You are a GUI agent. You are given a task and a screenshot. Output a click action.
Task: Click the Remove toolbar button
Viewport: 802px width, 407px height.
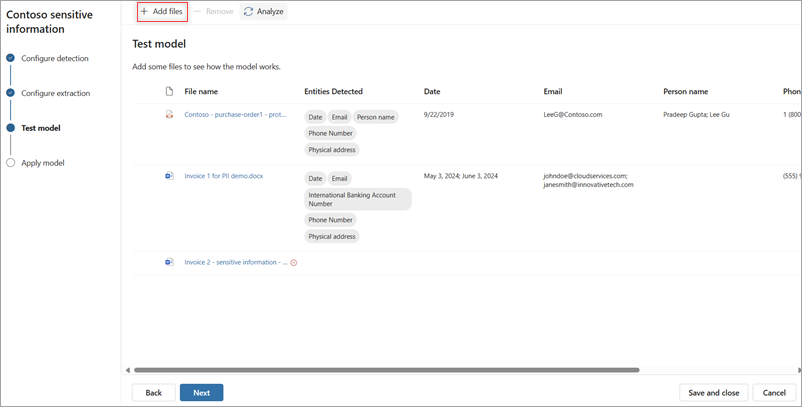[x=213, y=11]
